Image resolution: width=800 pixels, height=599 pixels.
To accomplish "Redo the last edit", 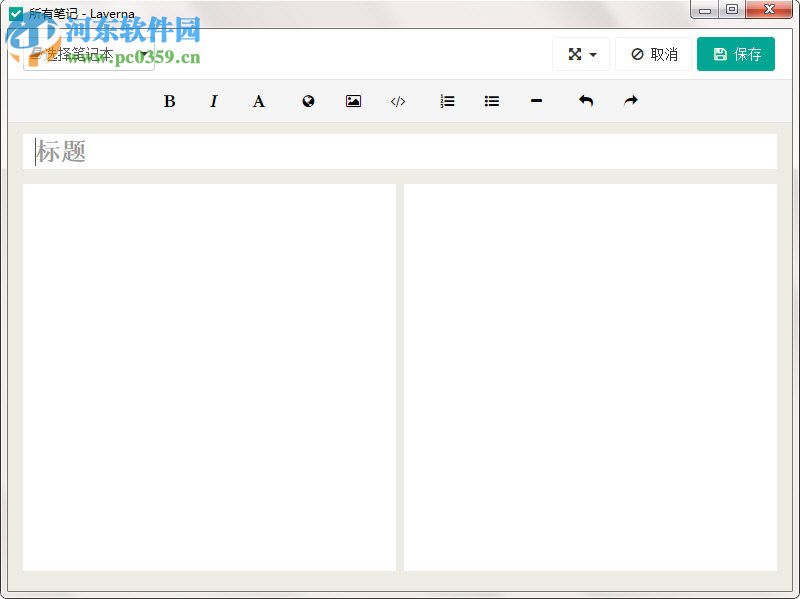I will coord(631,101).
